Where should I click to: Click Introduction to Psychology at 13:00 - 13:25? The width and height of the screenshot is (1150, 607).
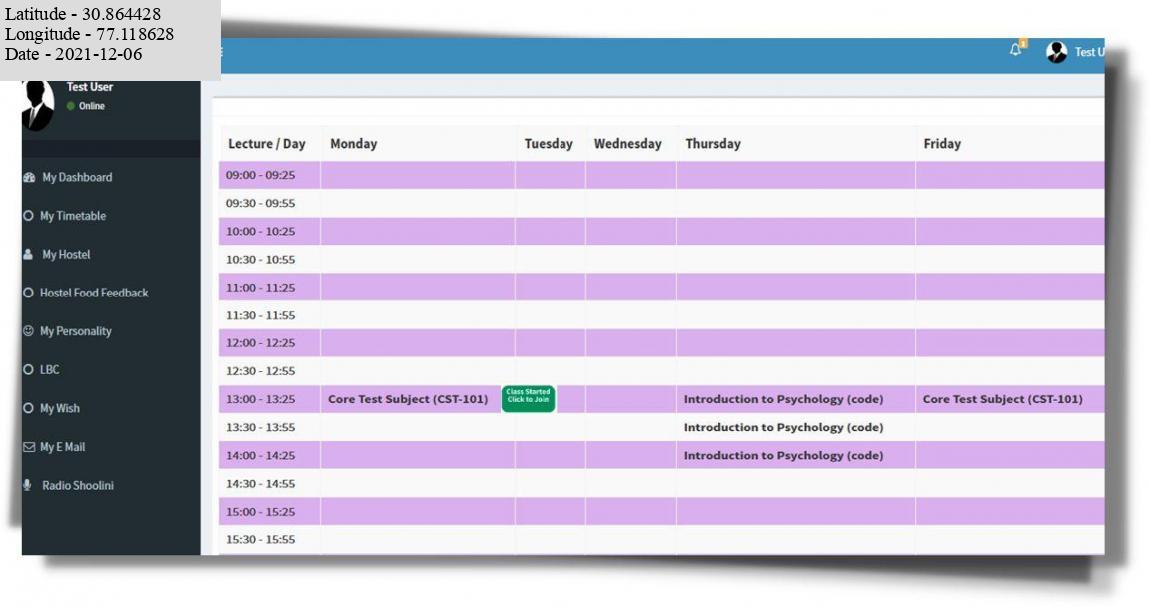pos(783,399)
